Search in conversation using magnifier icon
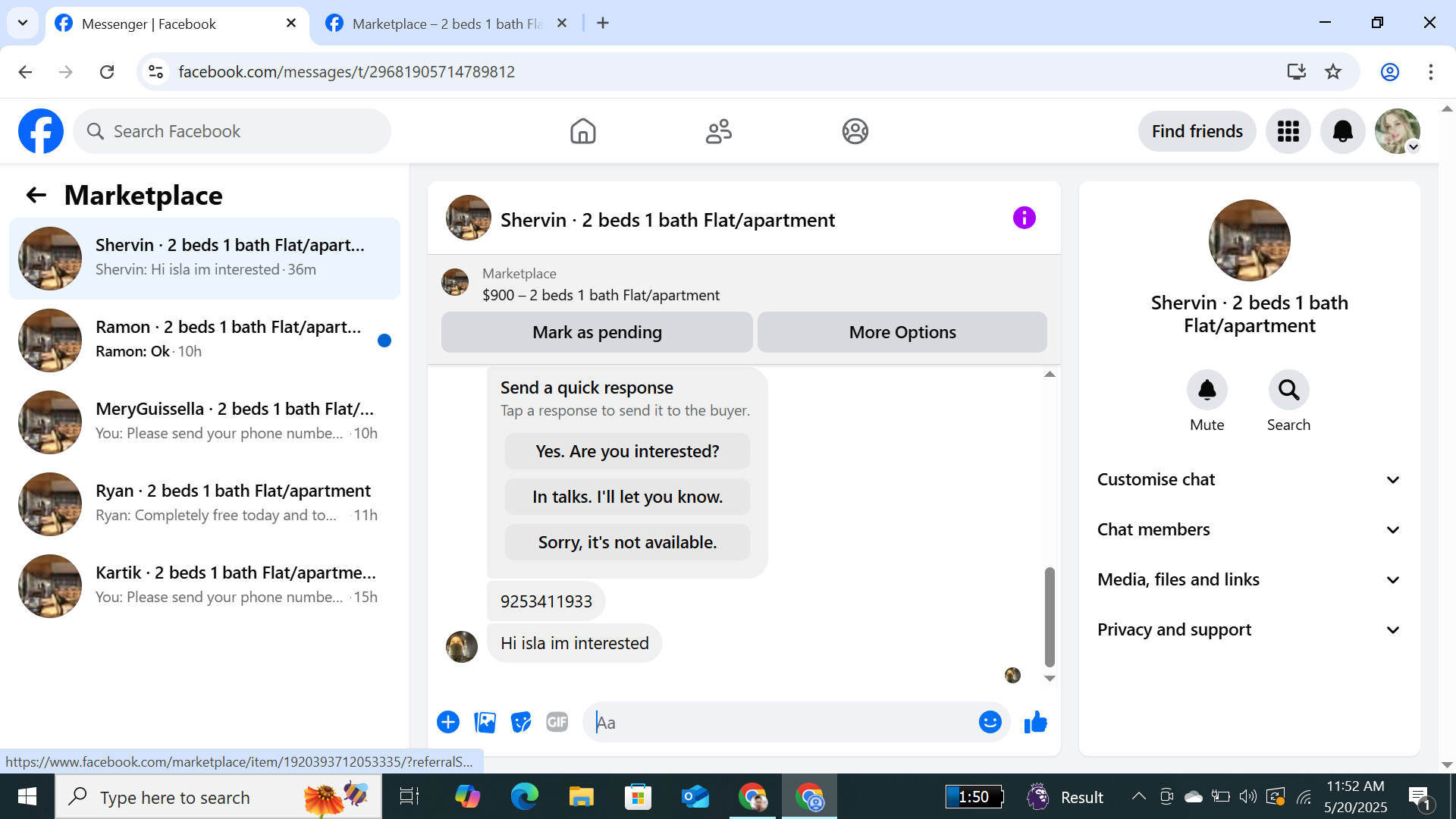 point(1288,390)
